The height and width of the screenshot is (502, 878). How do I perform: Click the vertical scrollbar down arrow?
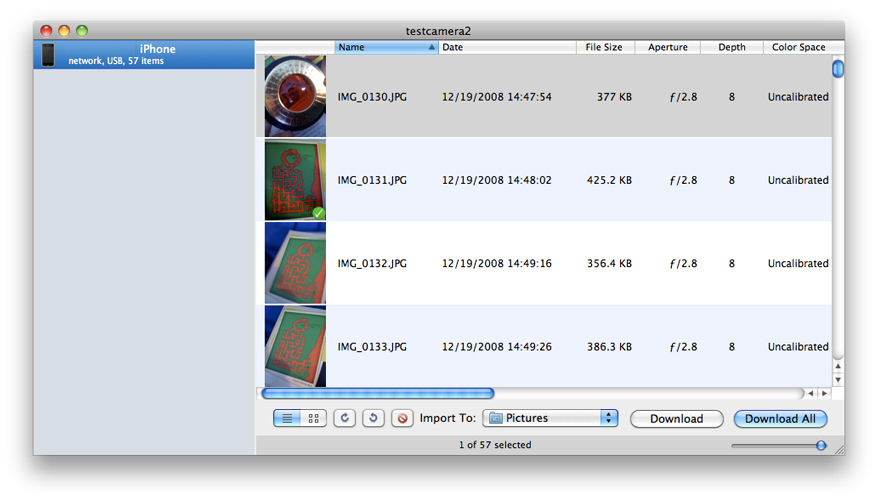838,380
